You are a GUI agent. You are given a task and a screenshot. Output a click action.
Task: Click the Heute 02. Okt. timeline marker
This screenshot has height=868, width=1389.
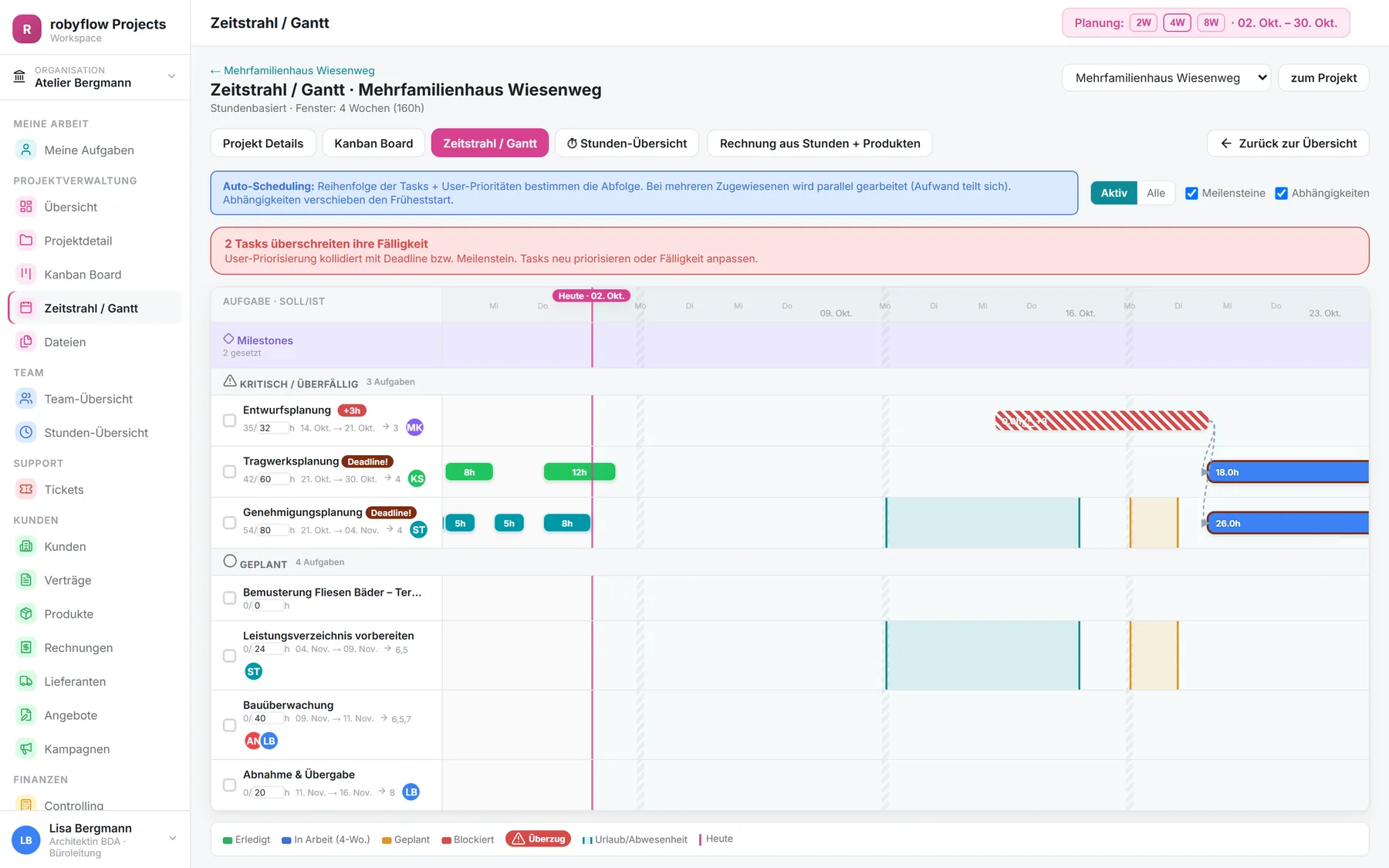click(592, 296)
